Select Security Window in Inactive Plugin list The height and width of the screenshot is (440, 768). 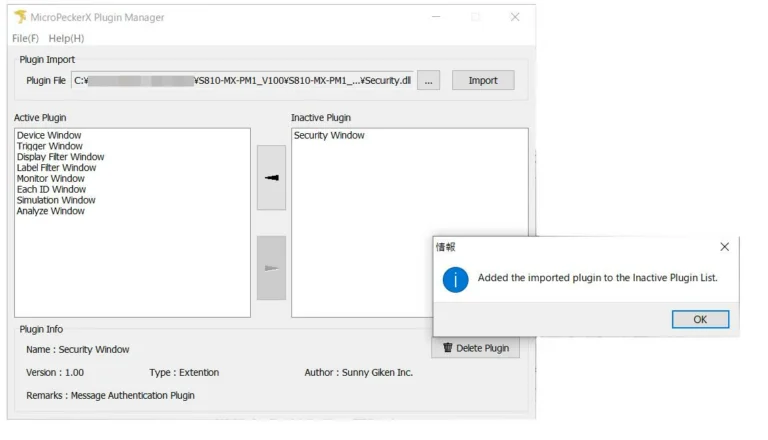pos(329,136)
